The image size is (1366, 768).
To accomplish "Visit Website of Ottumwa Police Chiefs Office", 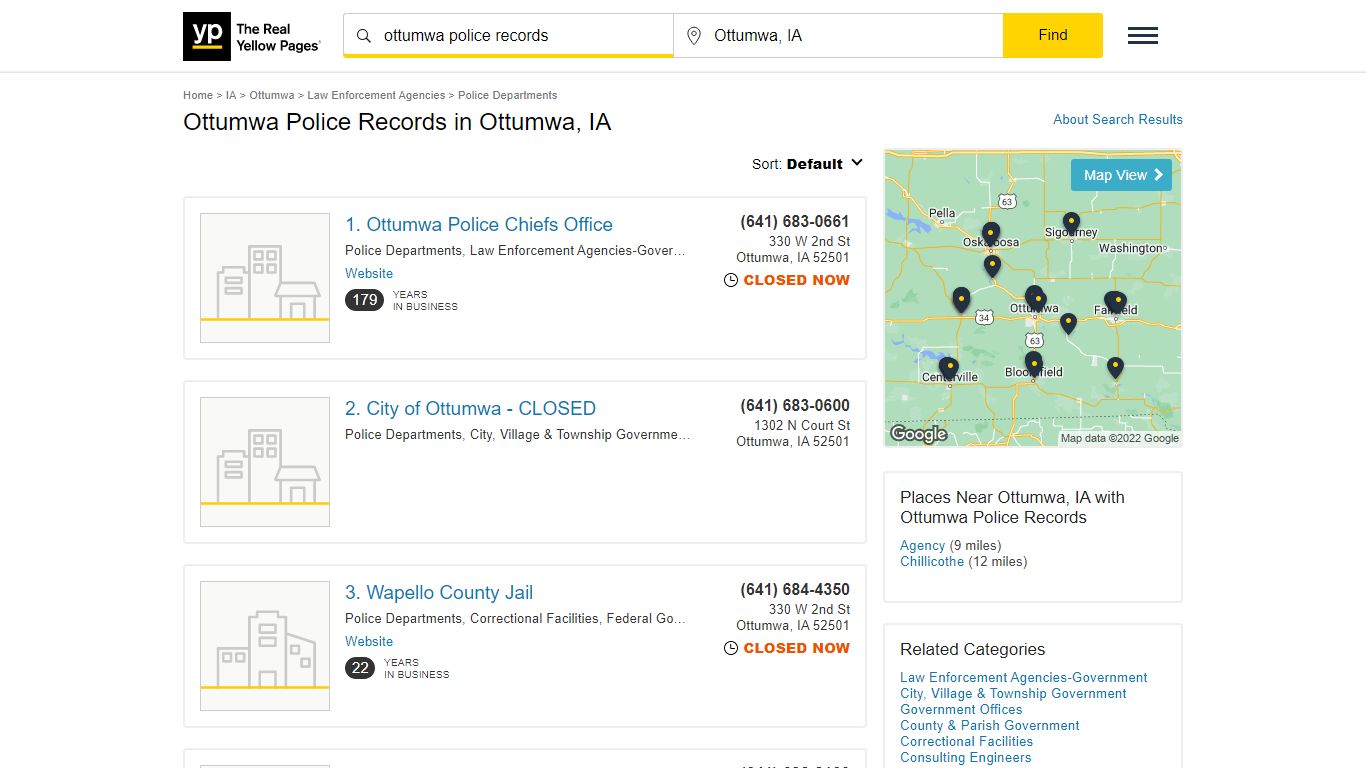I will click(x=369, y=274).
